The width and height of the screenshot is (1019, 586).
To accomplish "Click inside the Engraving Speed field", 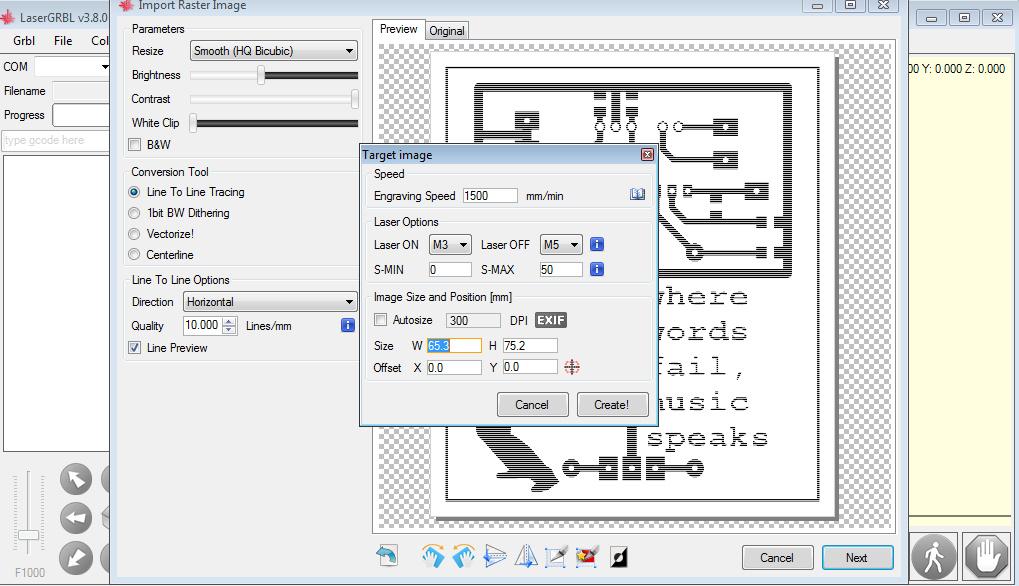I will tap(490, 195).
